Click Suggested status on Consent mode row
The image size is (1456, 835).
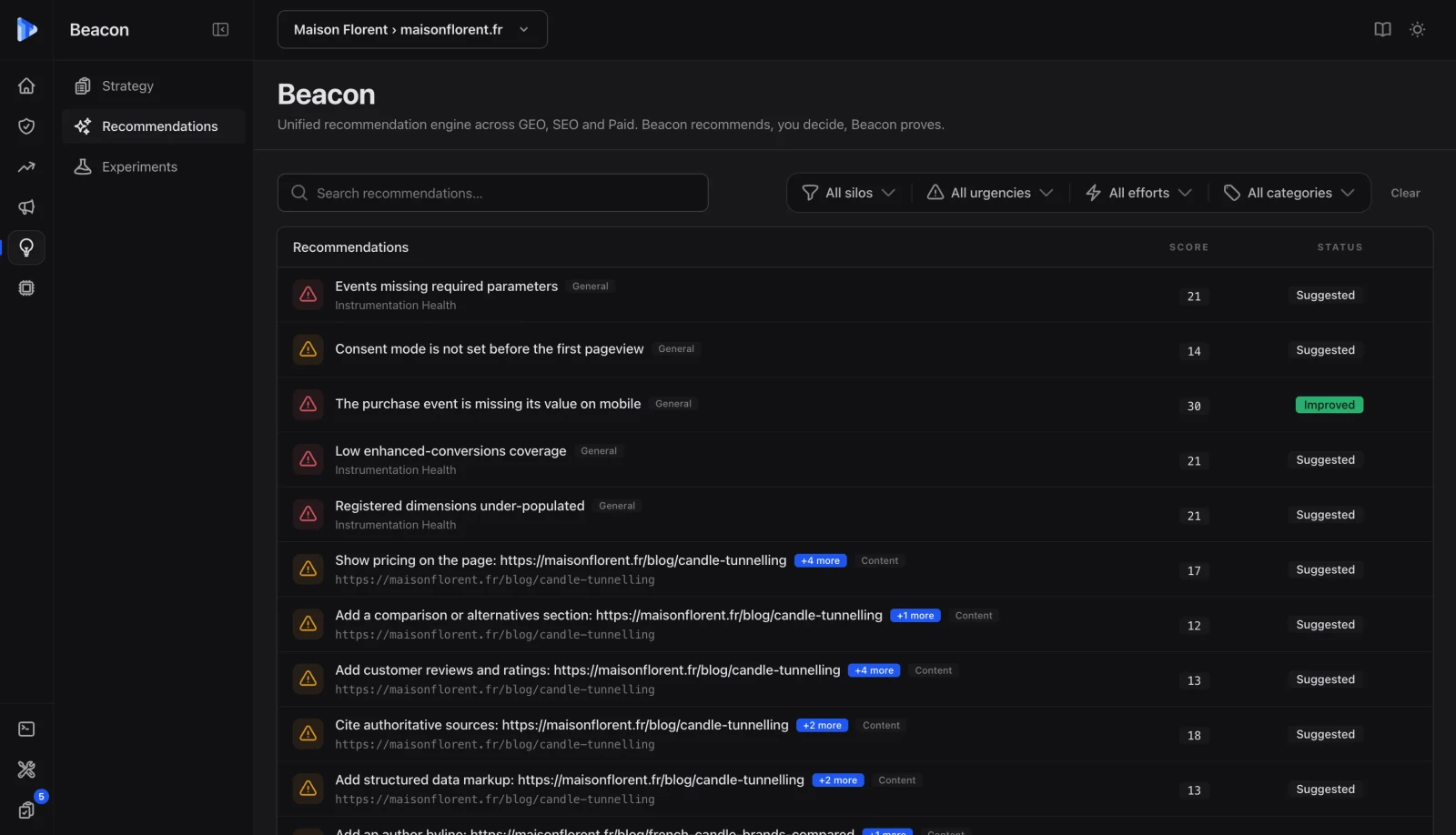(x=1325, y=350)
